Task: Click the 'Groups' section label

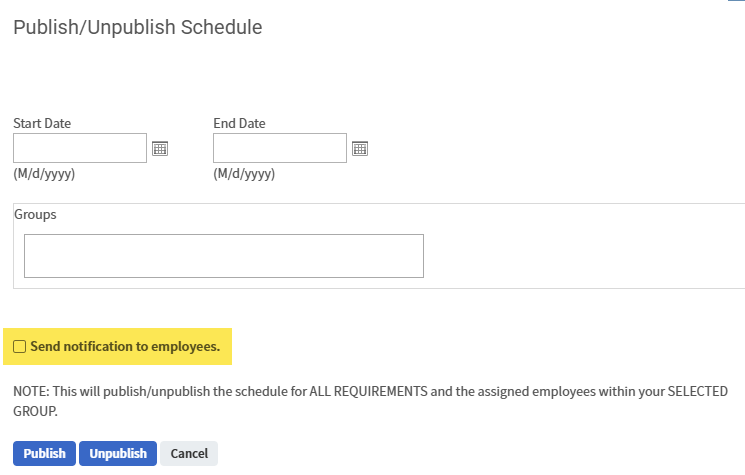Action: 35,215
